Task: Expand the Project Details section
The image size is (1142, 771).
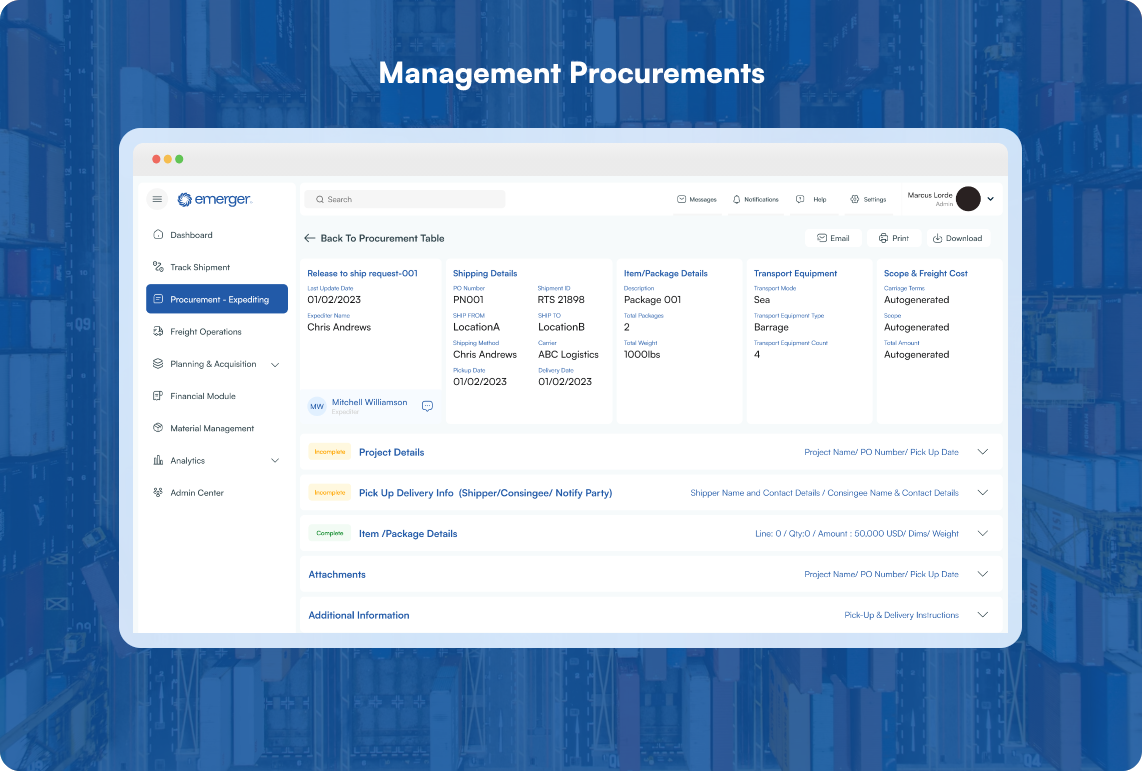Action: click(982, 452)
